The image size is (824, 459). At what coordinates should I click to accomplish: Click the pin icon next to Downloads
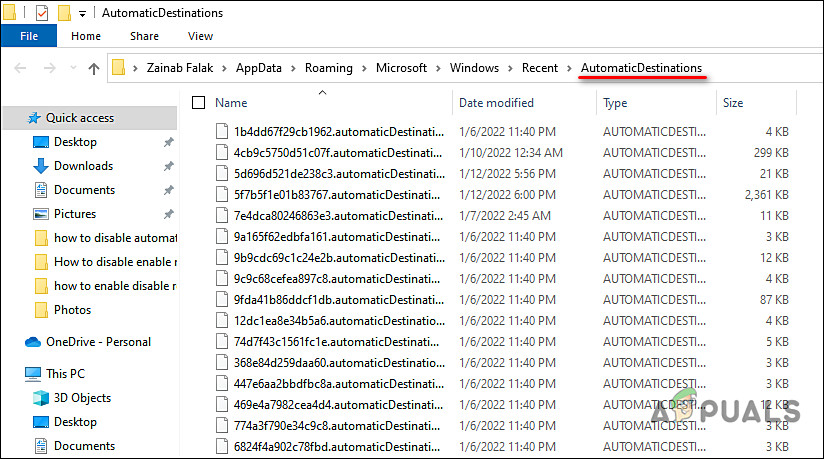click(x=168, y=166)
